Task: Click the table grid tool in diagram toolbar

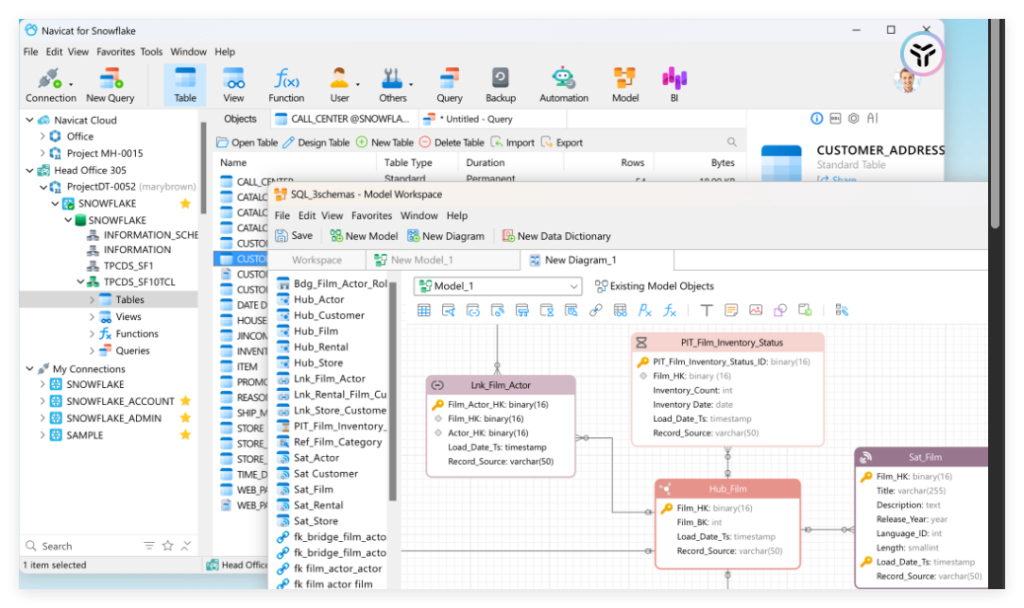Action: [x=424, y=310]
